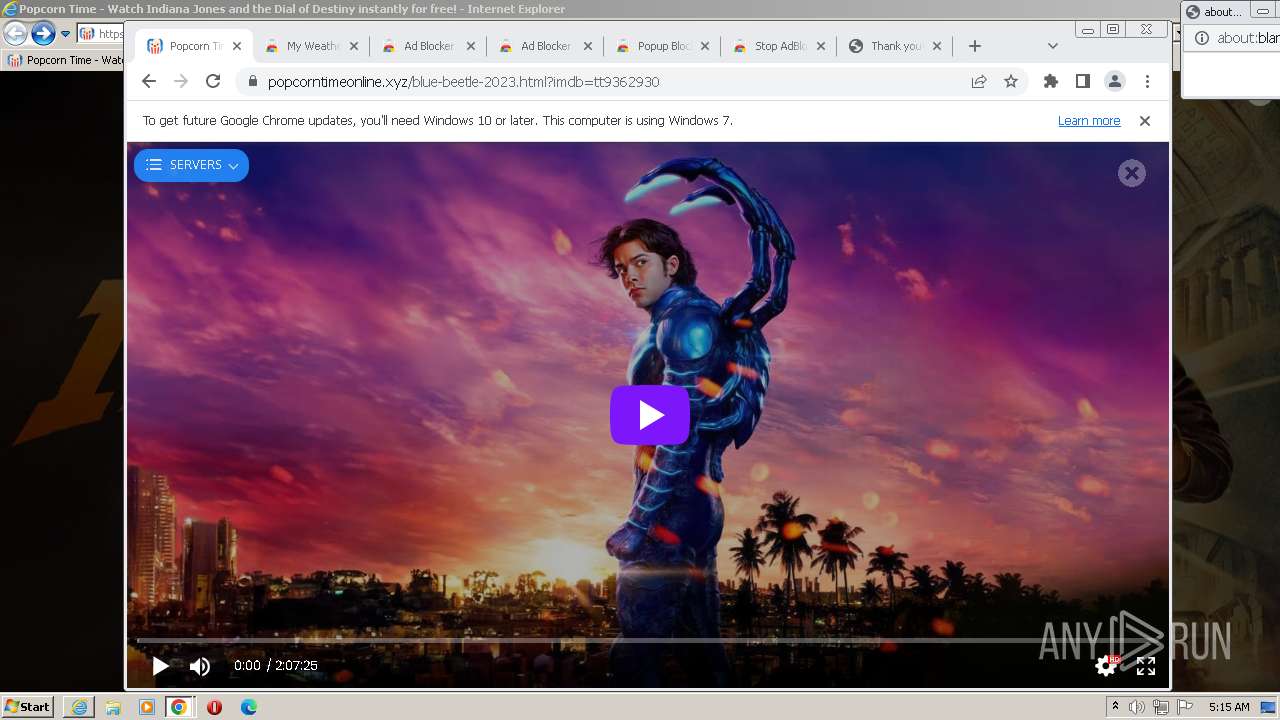1280x720 pixels.
Task: Switch to the Stop AdBlock tab
Action: point(781,46)
